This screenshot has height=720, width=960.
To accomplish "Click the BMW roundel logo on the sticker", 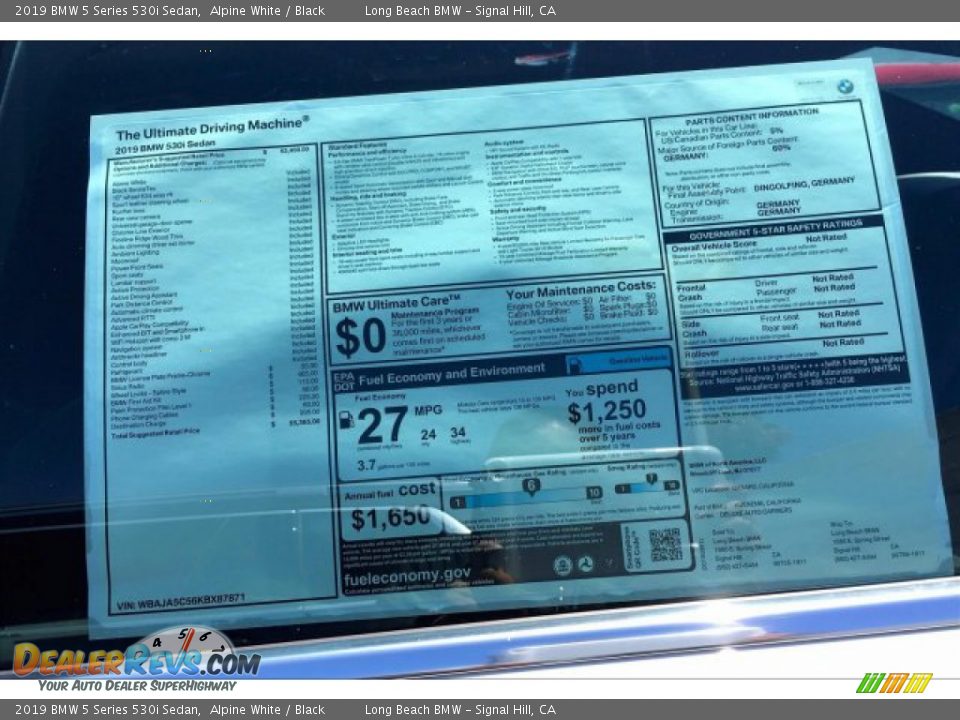I will [845, 87].
